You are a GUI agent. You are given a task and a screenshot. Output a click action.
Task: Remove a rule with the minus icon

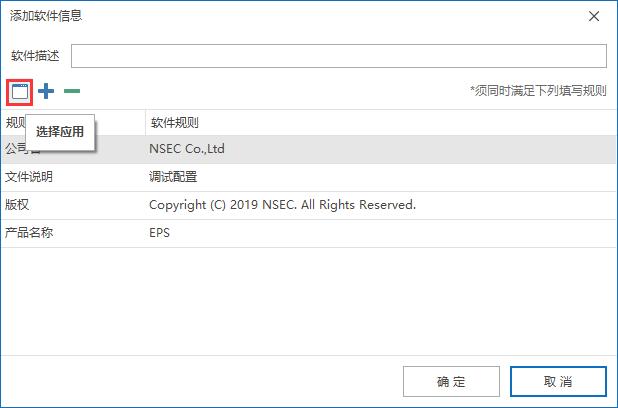72,91
